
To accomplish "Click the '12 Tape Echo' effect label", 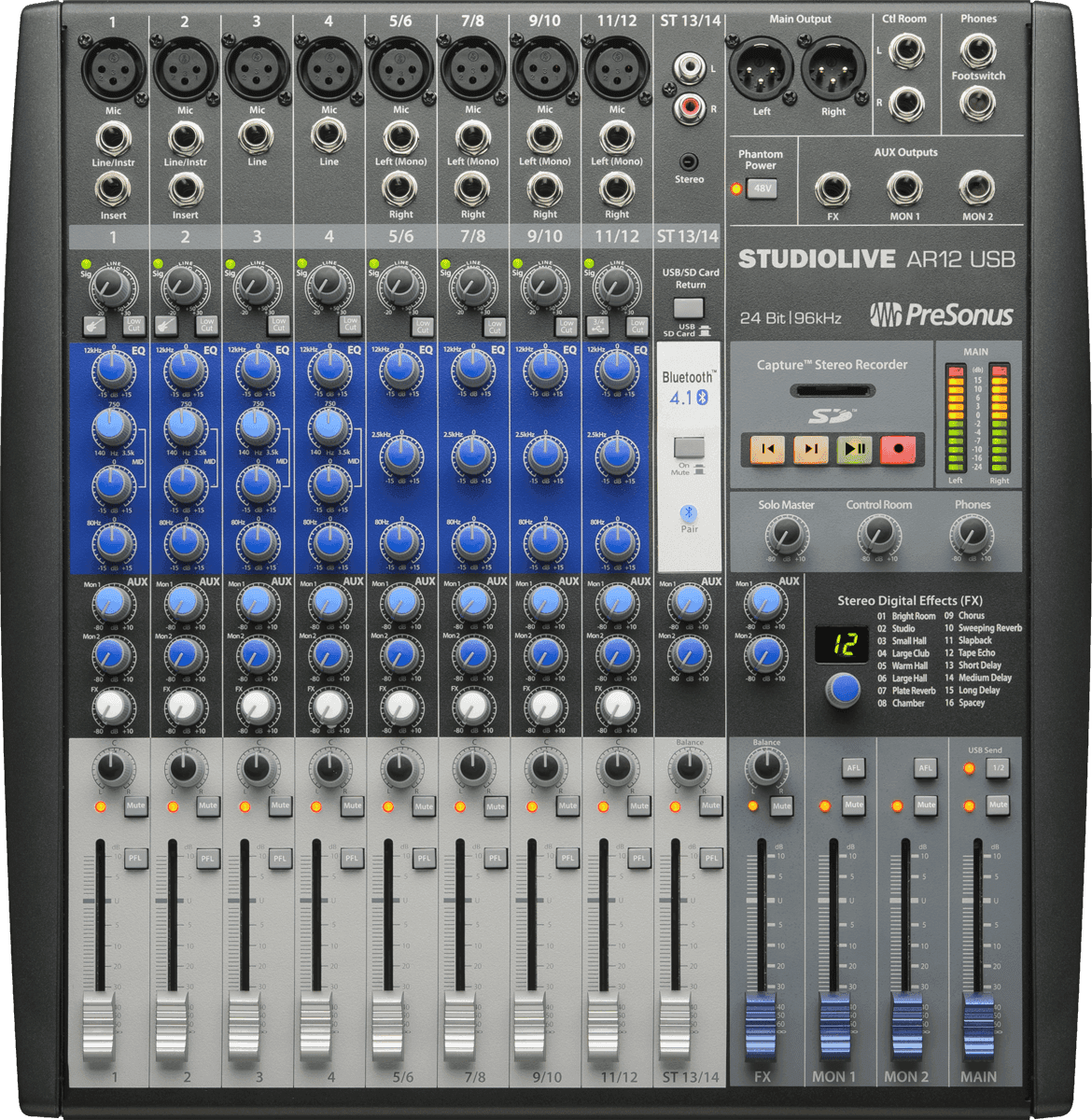I will [970, 653].
